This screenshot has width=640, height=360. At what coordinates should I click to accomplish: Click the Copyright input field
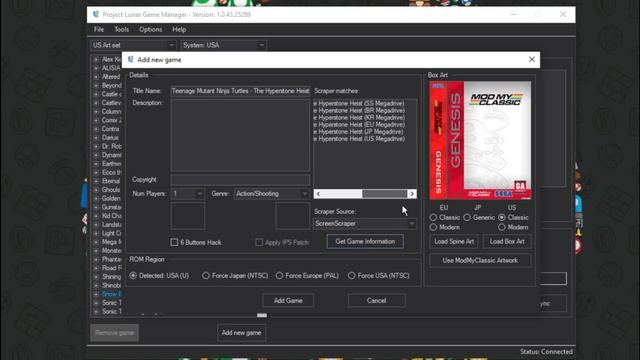tap(240, 180)
